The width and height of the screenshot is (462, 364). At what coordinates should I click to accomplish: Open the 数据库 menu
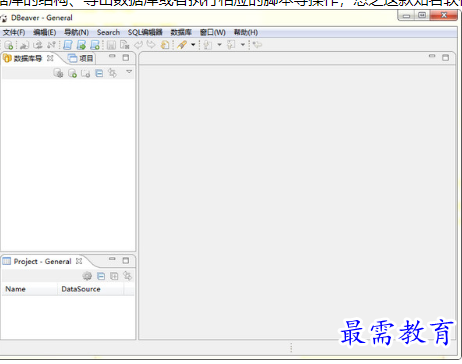click(x=181, y=32)
